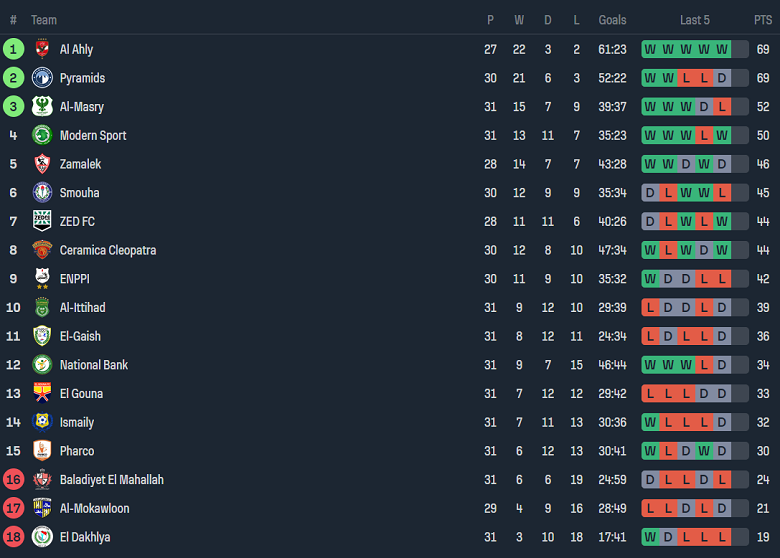Open the Smouha team page
Screen dimensions: 780x558
point(79,193)
